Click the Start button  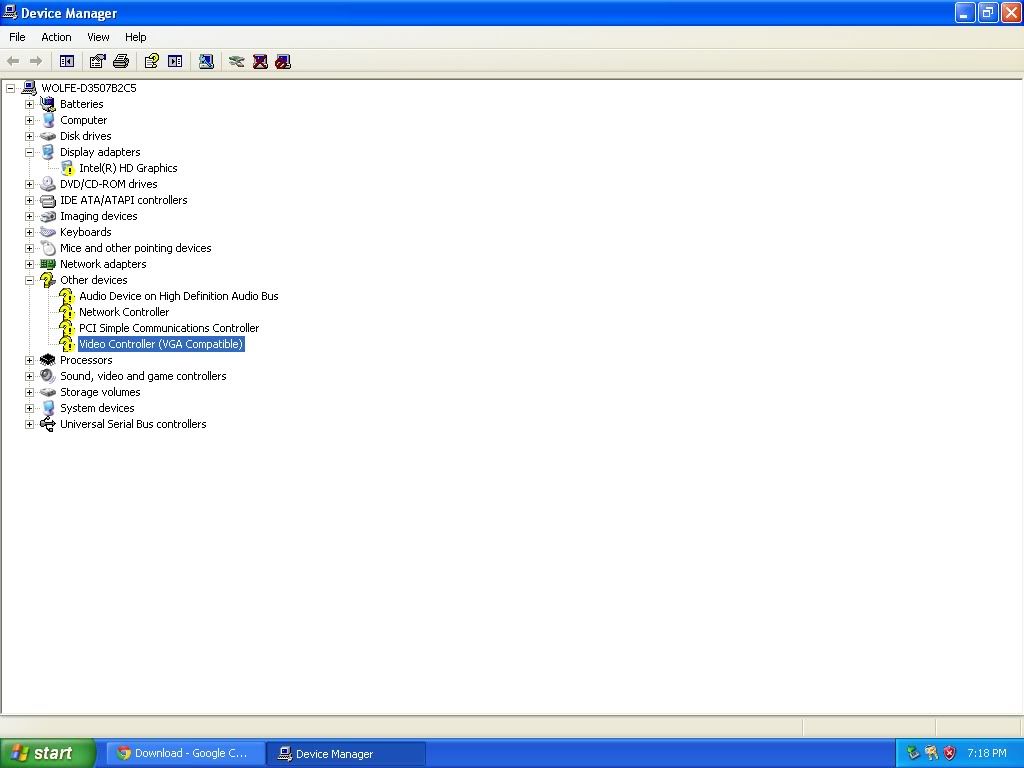point(47,753)
